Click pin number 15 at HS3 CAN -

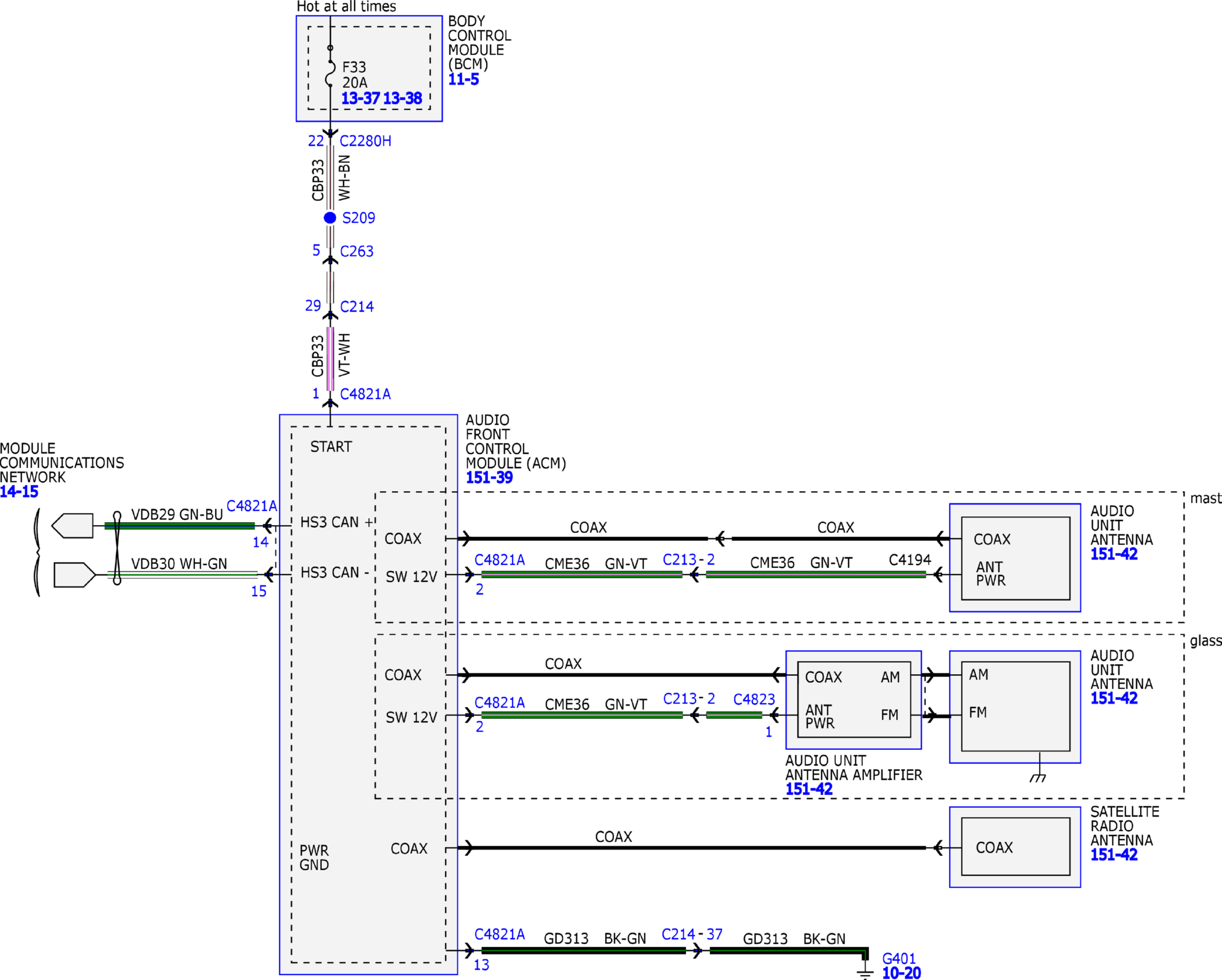259,592
